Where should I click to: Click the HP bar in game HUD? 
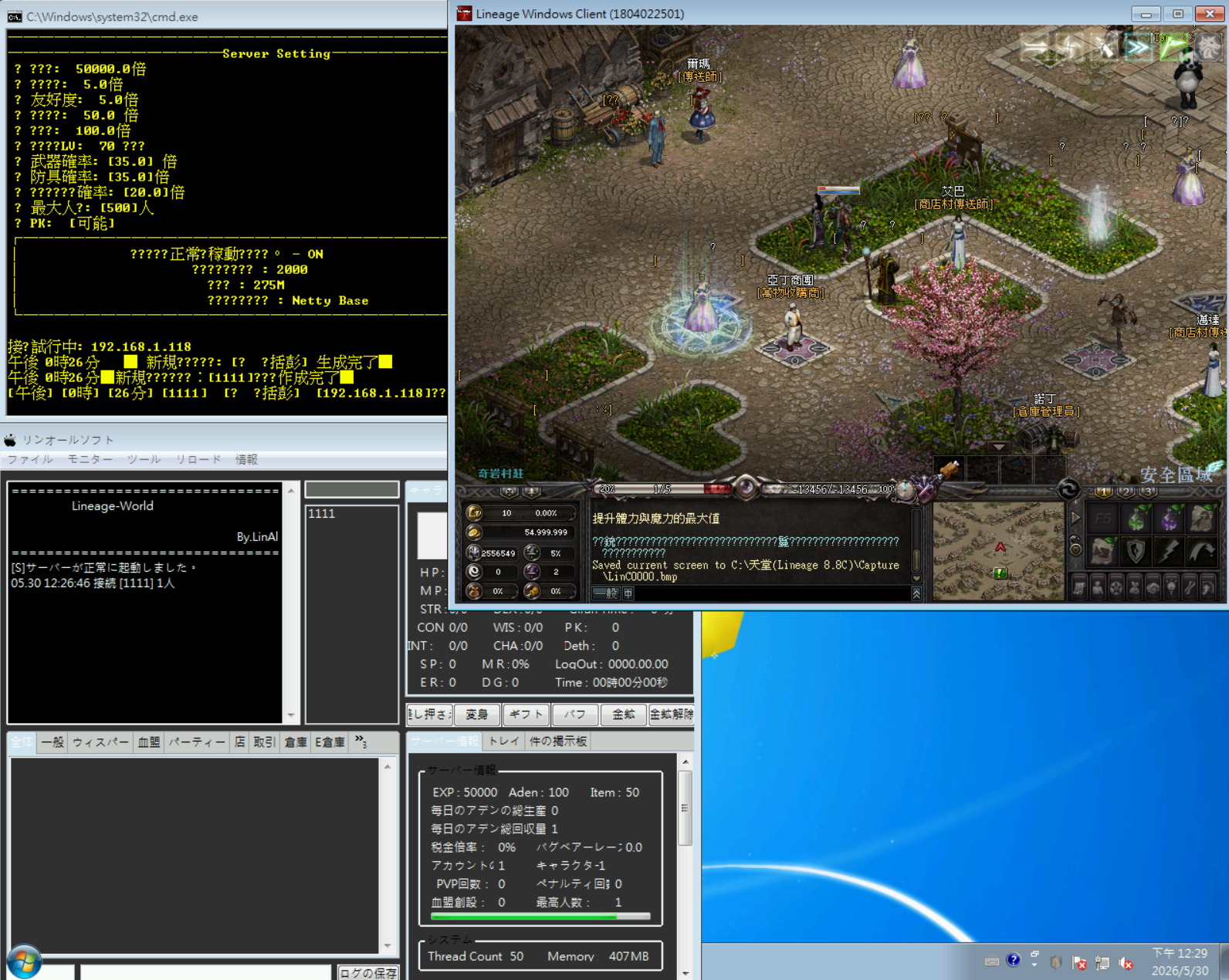pyautogui.click(x=662, y=489)
